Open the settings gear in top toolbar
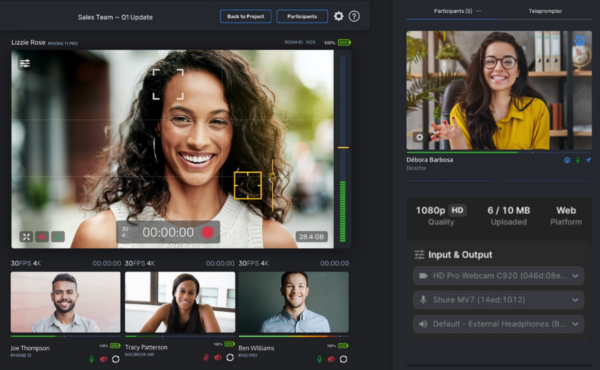600x370 pixels. coord(339,16)
